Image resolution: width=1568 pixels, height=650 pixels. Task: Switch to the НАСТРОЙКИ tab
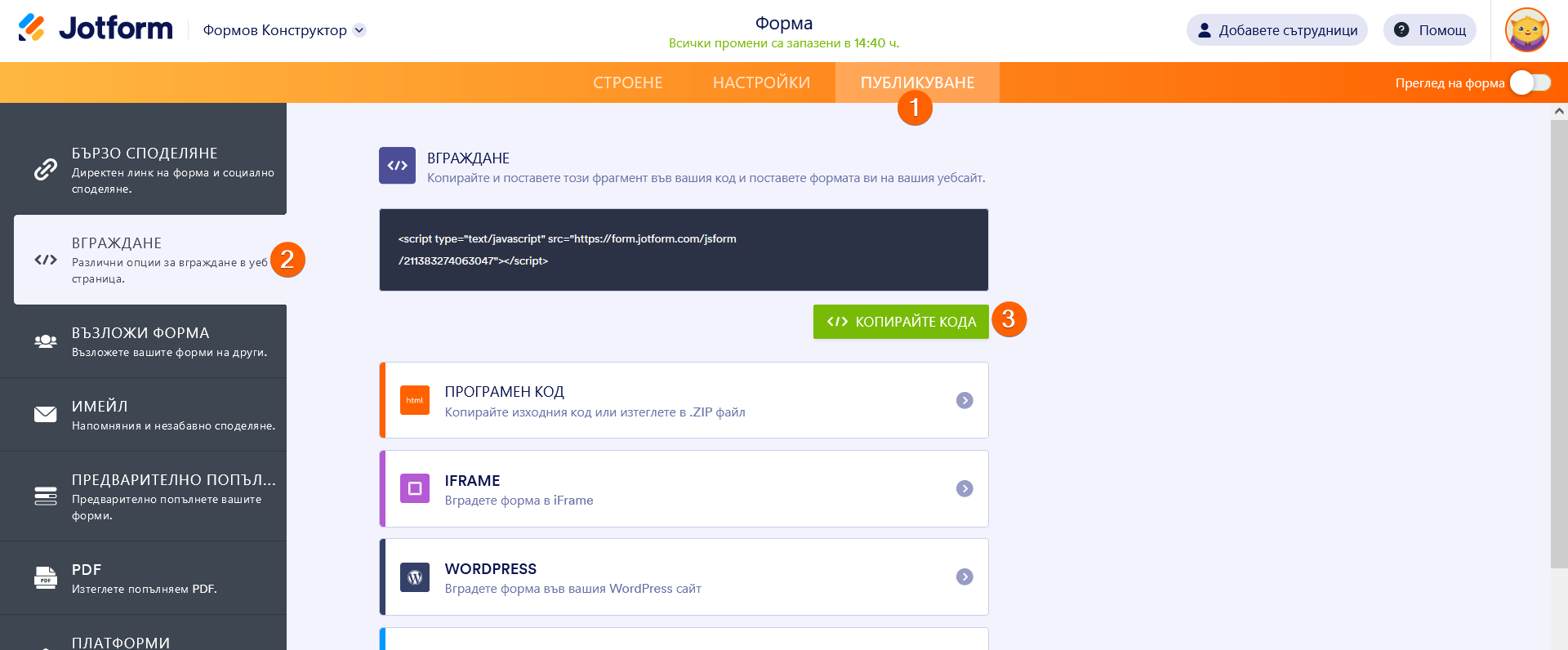pyautogui.click(x=761, y=82)
